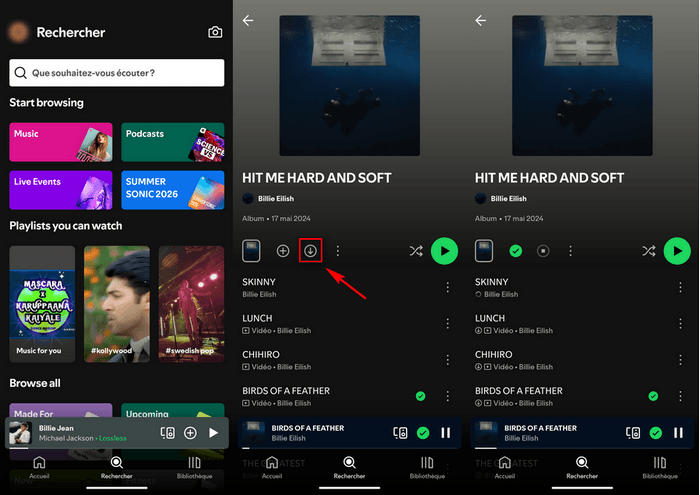Play album with green button, middle screen

(x=444, y=251)
